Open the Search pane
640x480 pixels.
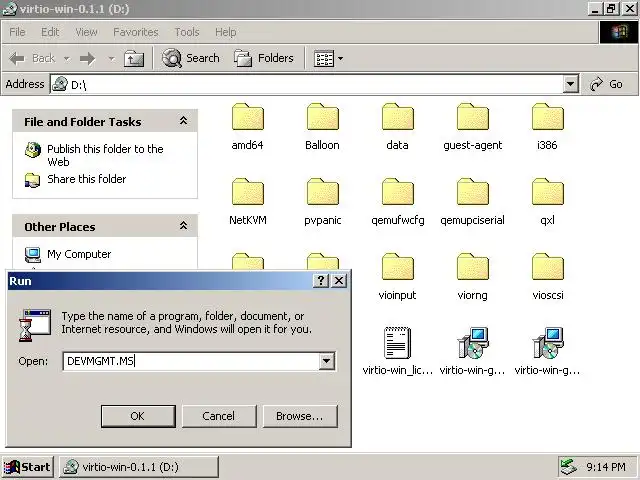coord(191,58)
